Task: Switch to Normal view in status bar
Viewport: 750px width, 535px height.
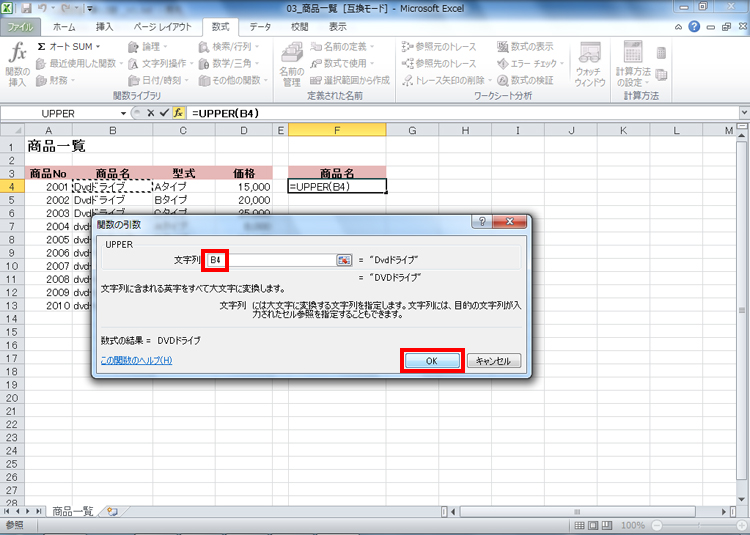Action: 579,525
